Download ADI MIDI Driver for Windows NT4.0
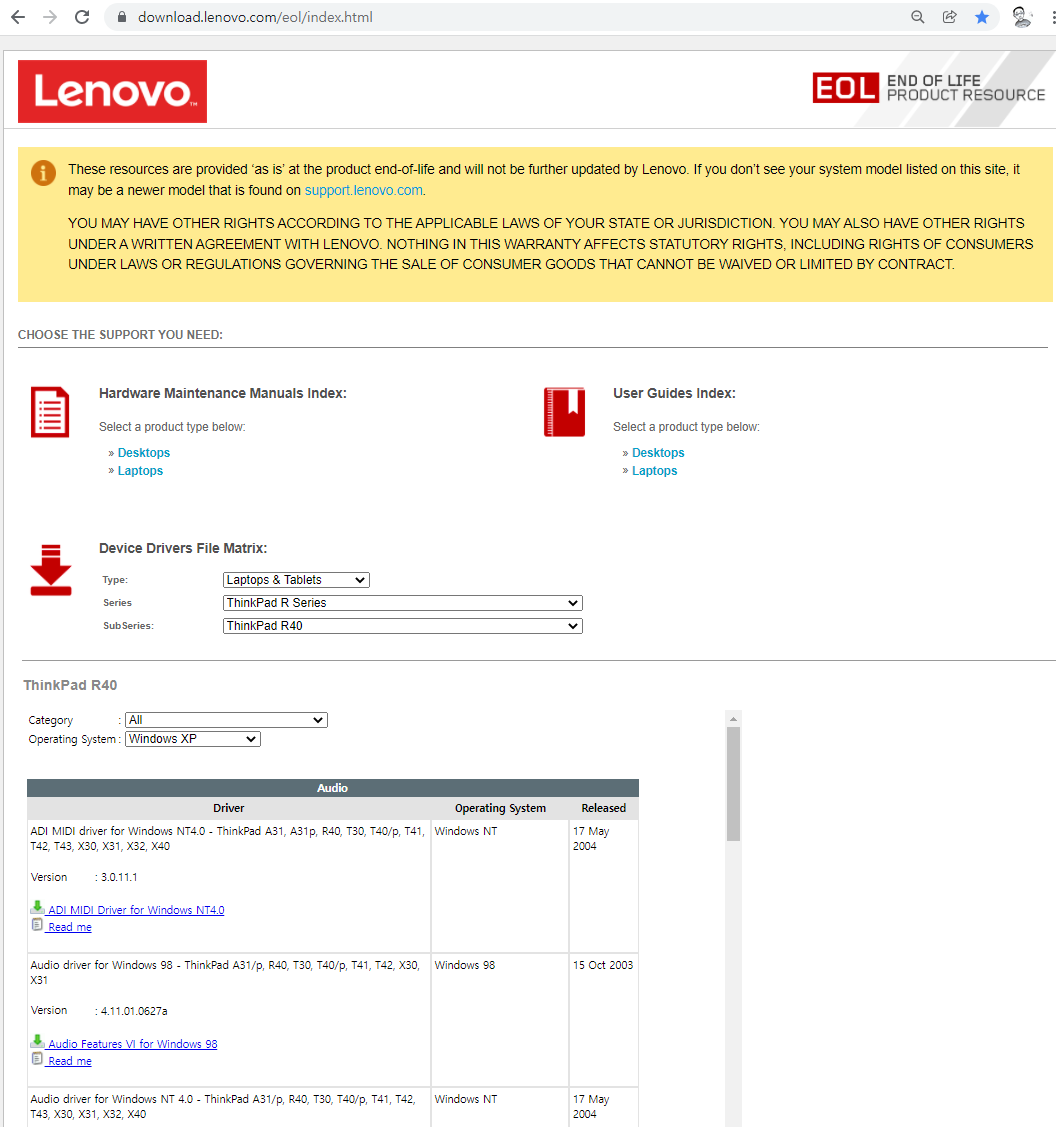 (136, 910)
